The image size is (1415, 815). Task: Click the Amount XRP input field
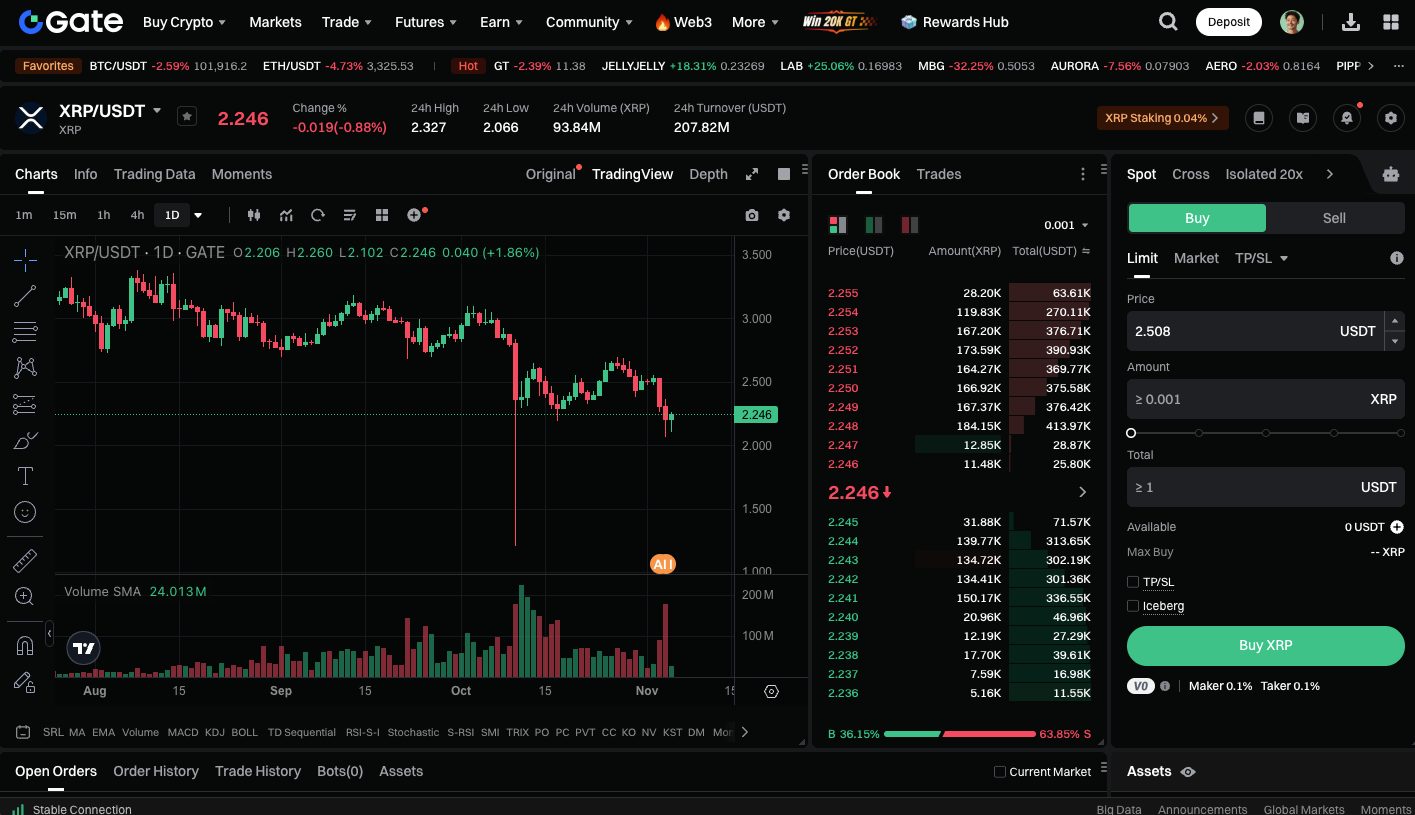coord(1266,399)
